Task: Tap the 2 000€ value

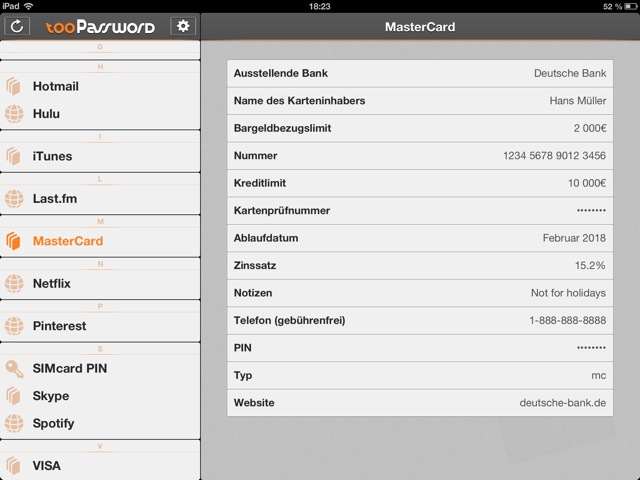Action: coord(590,128)
